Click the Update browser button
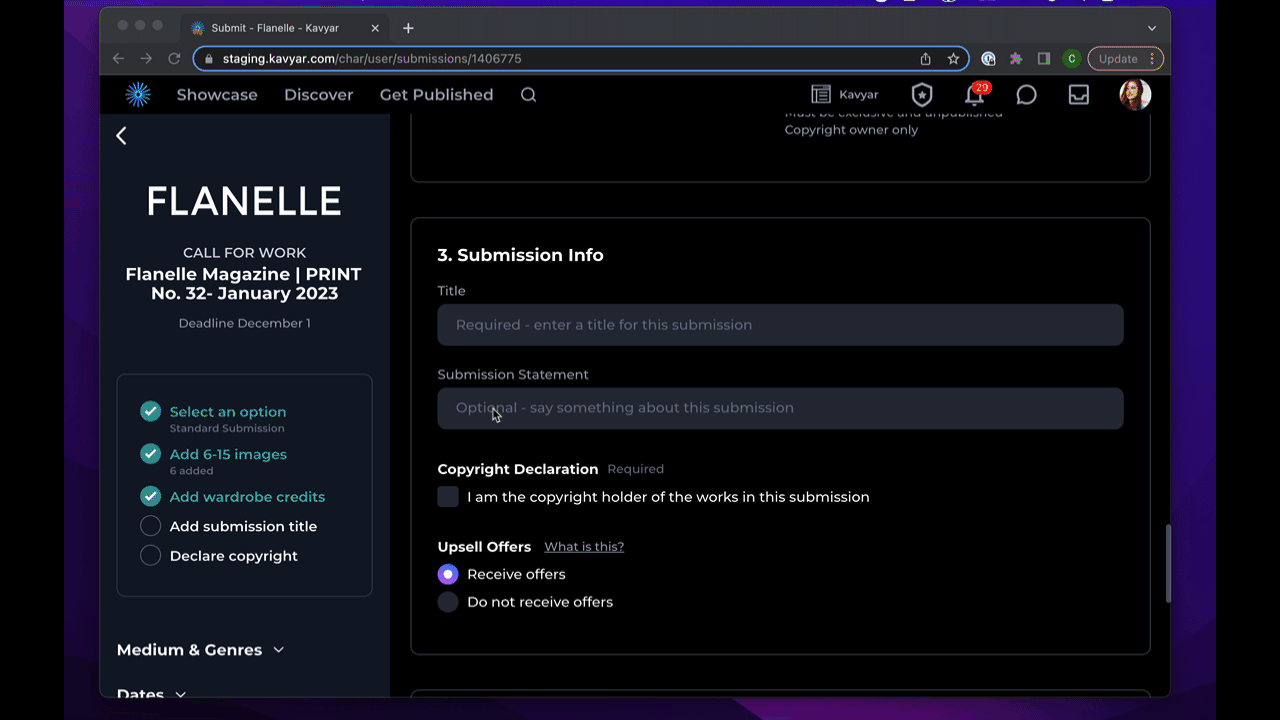The image size is (1280, 720). coord(1126,59)
